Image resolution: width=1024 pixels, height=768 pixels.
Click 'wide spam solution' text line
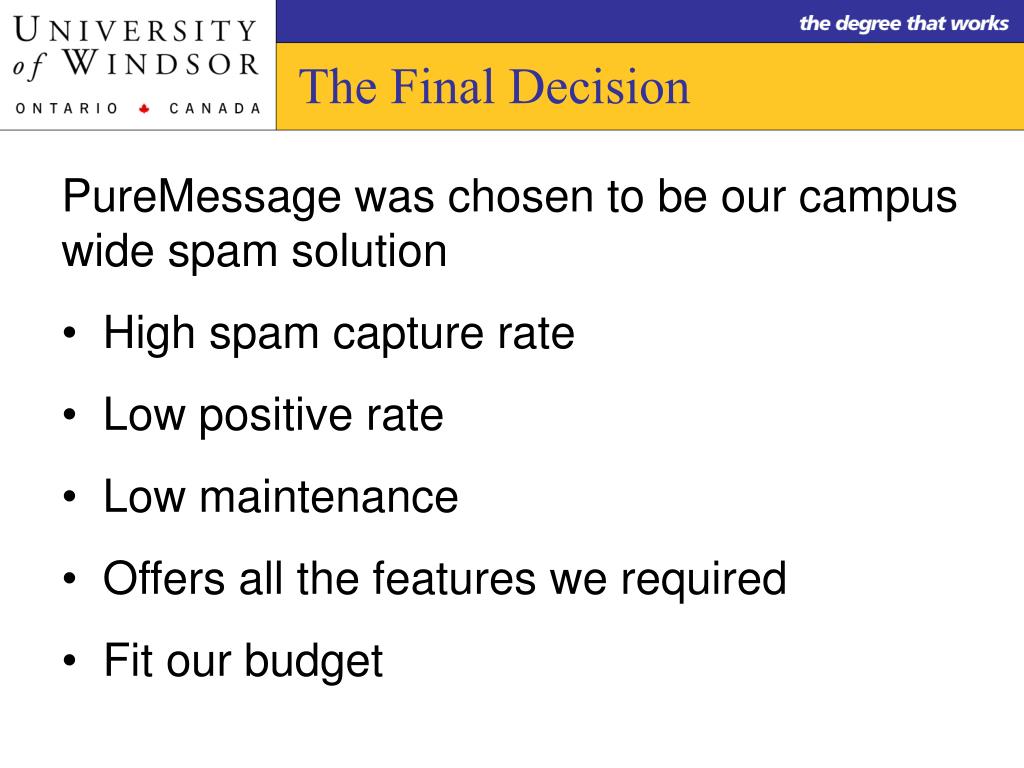click(255, 251)
